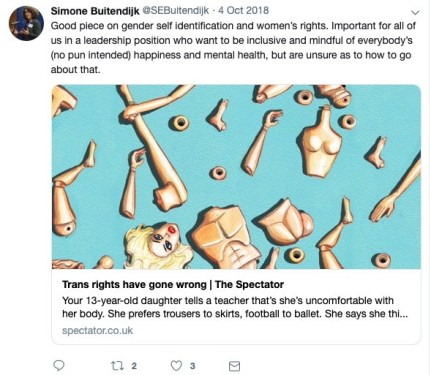Open Simone Buitendijk's profile avatar
The width and height of the screenshot is (430, 375).
pos(26,23)
